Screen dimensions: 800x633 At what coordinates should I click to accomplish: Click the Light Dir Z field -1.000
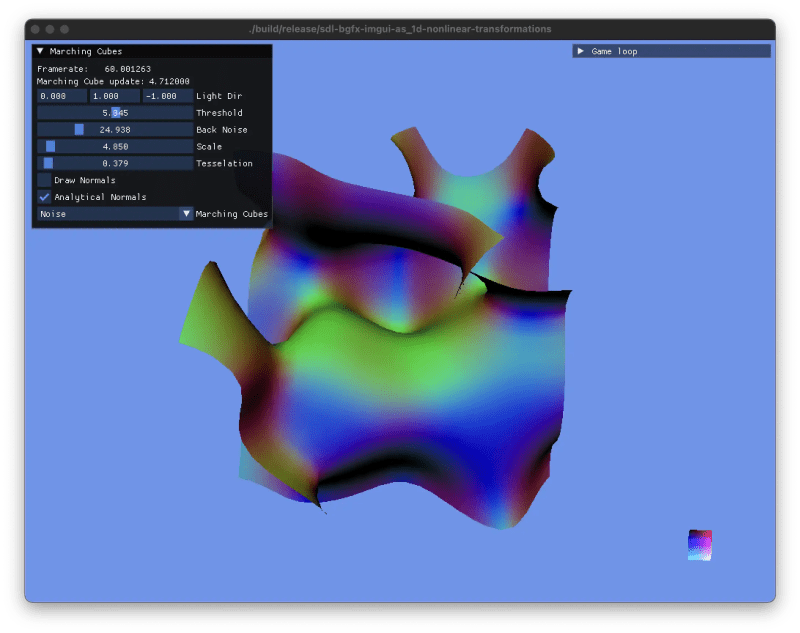tap(167, 96)
